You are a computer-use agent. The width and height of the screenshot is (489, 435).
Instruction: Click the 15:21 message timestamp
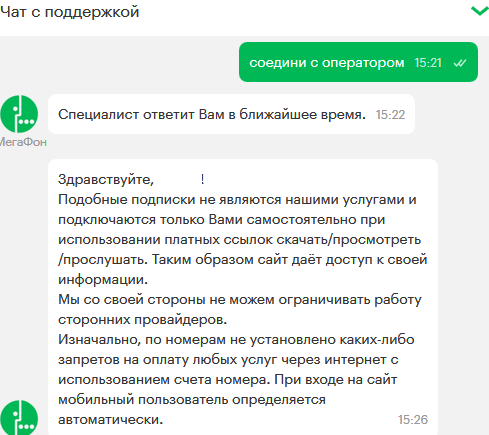[x=428, y=63]
